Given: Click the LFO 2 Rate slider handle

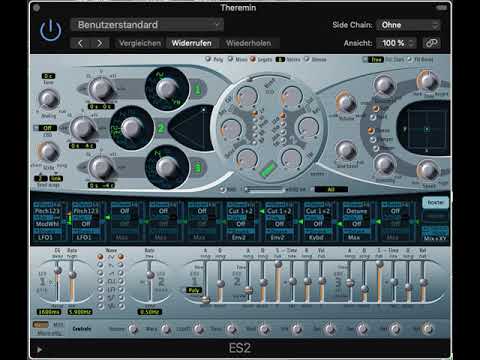Looking at the screenshot, I should pos(150,275).
